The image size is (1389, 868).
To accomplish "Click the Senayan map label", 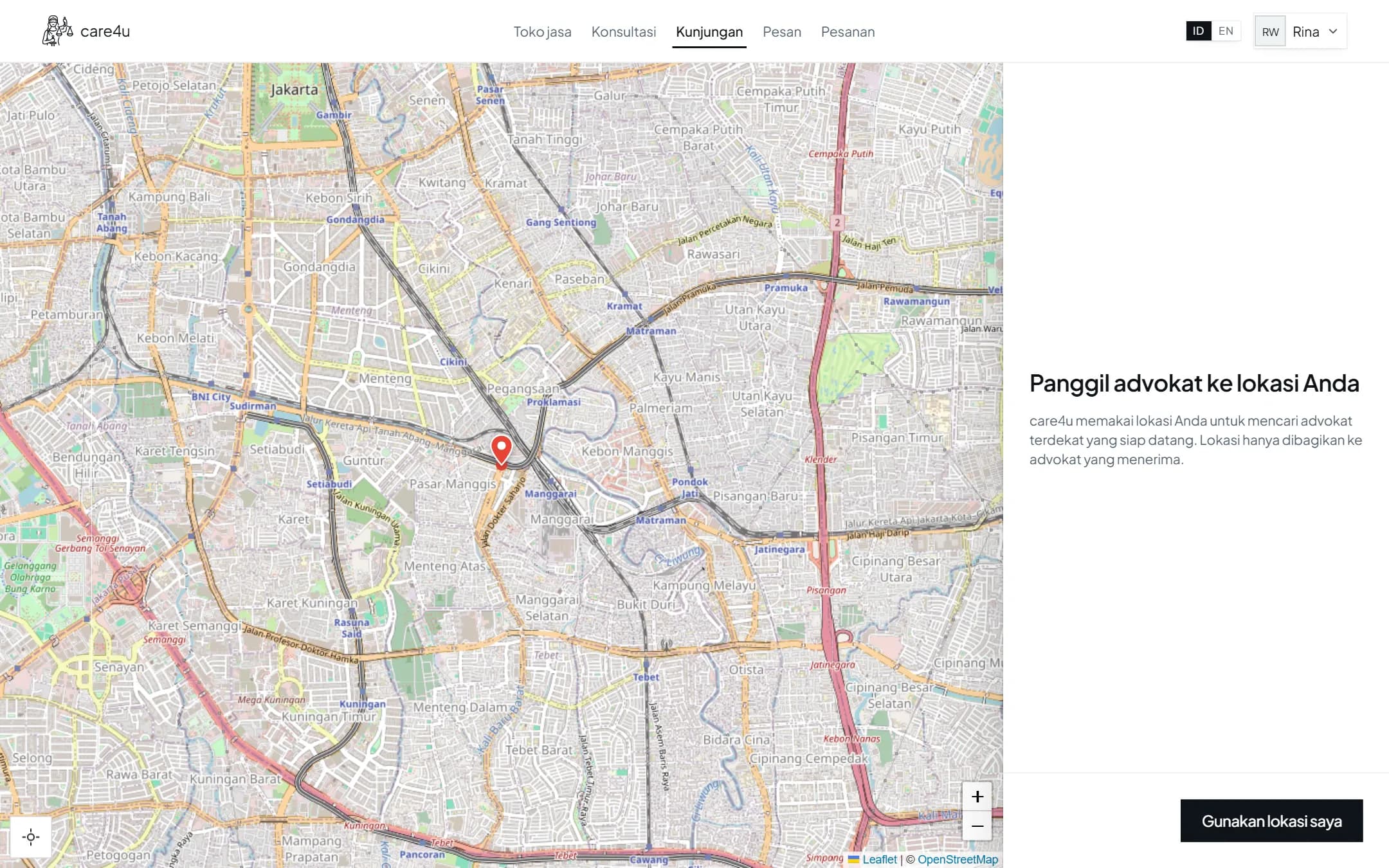I will tap(119, 667).
